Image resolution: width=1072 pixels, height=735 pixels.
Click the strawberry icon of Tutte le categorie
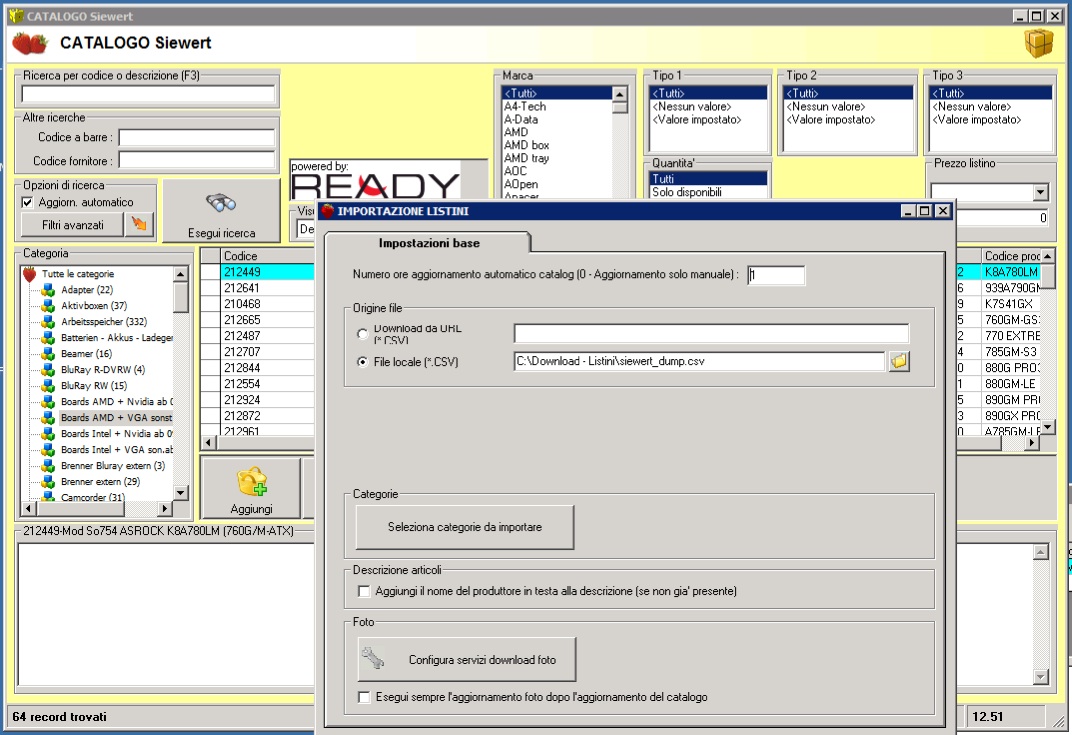click(x=29, y=274)
